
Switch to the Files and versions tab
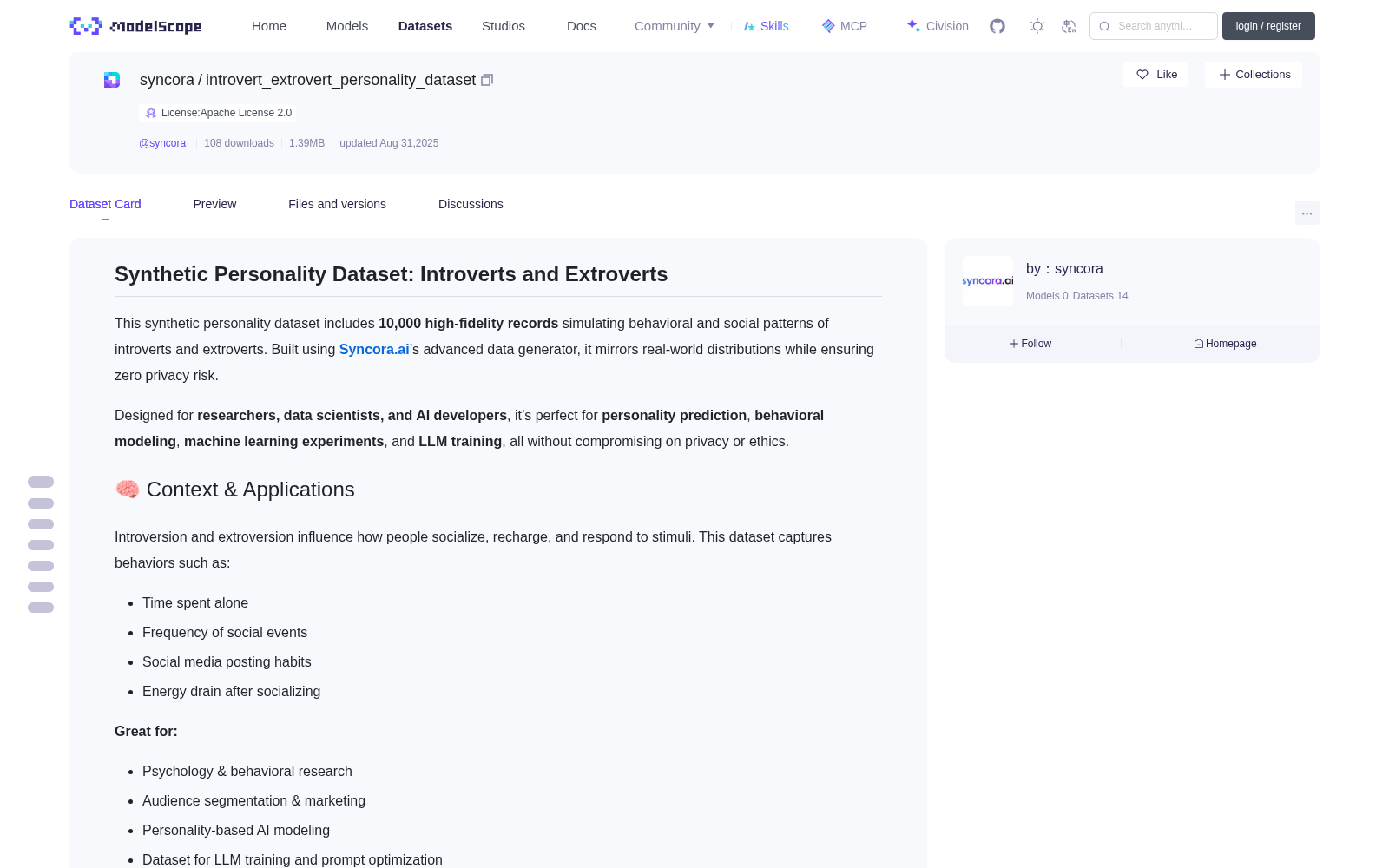pos(337,204)
